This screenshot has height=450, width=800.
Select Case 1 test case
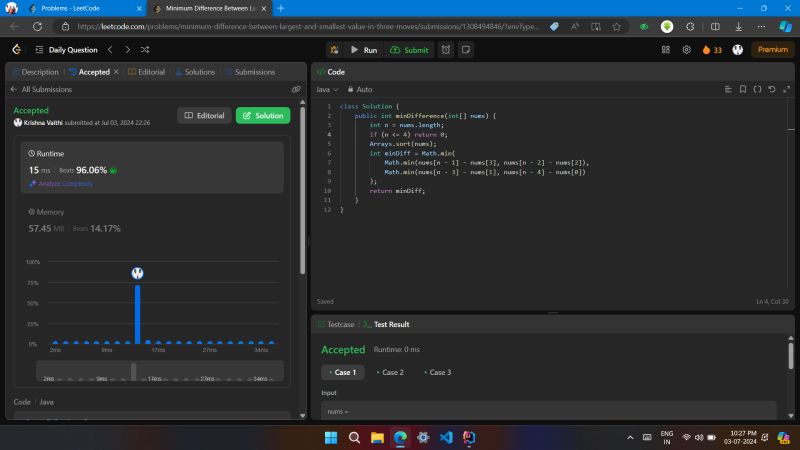click(342, 372)
